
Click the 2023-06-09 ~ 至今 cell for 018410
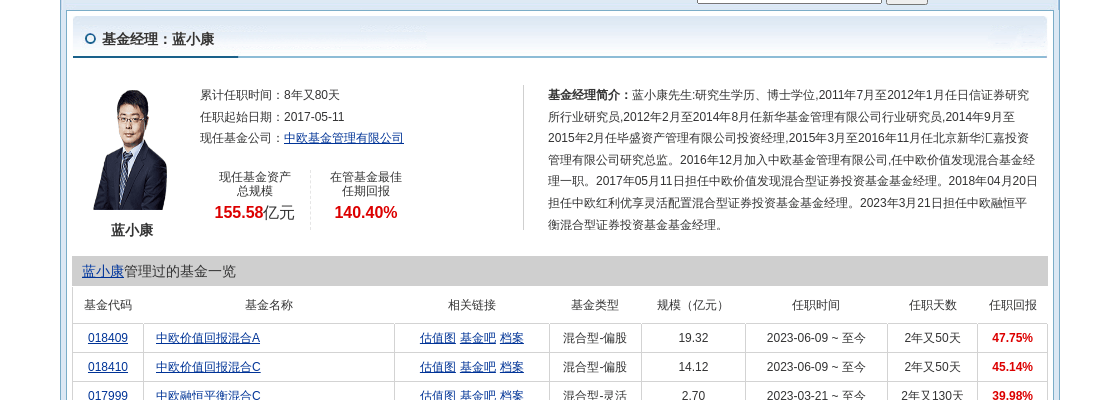(x=816, y=367)
